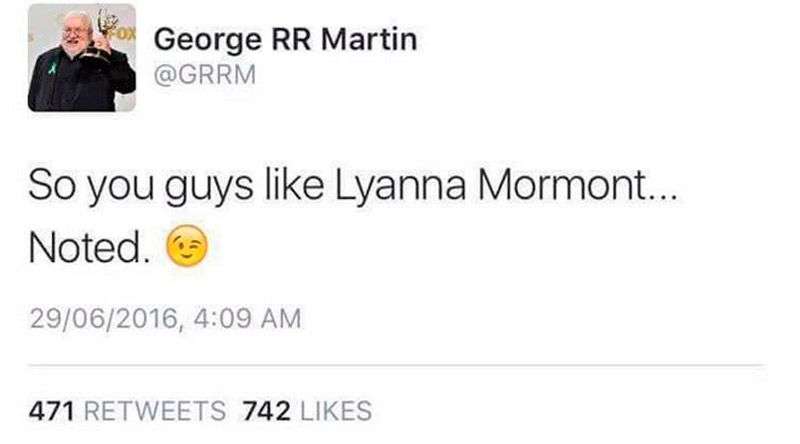Click the number 471 retweet count
The width and height of the screenshot is (800, 444).
50,410
